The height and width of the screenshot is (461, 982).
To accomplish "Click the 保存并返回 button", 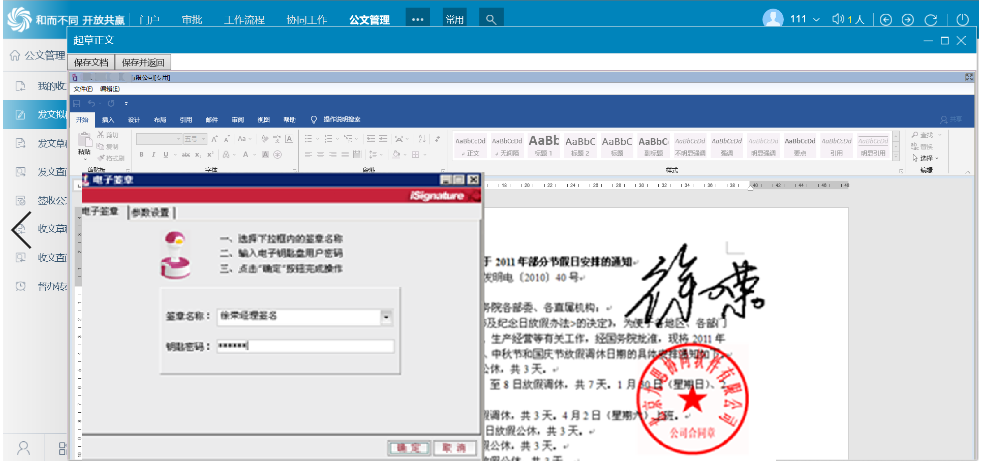I will 143,63.
